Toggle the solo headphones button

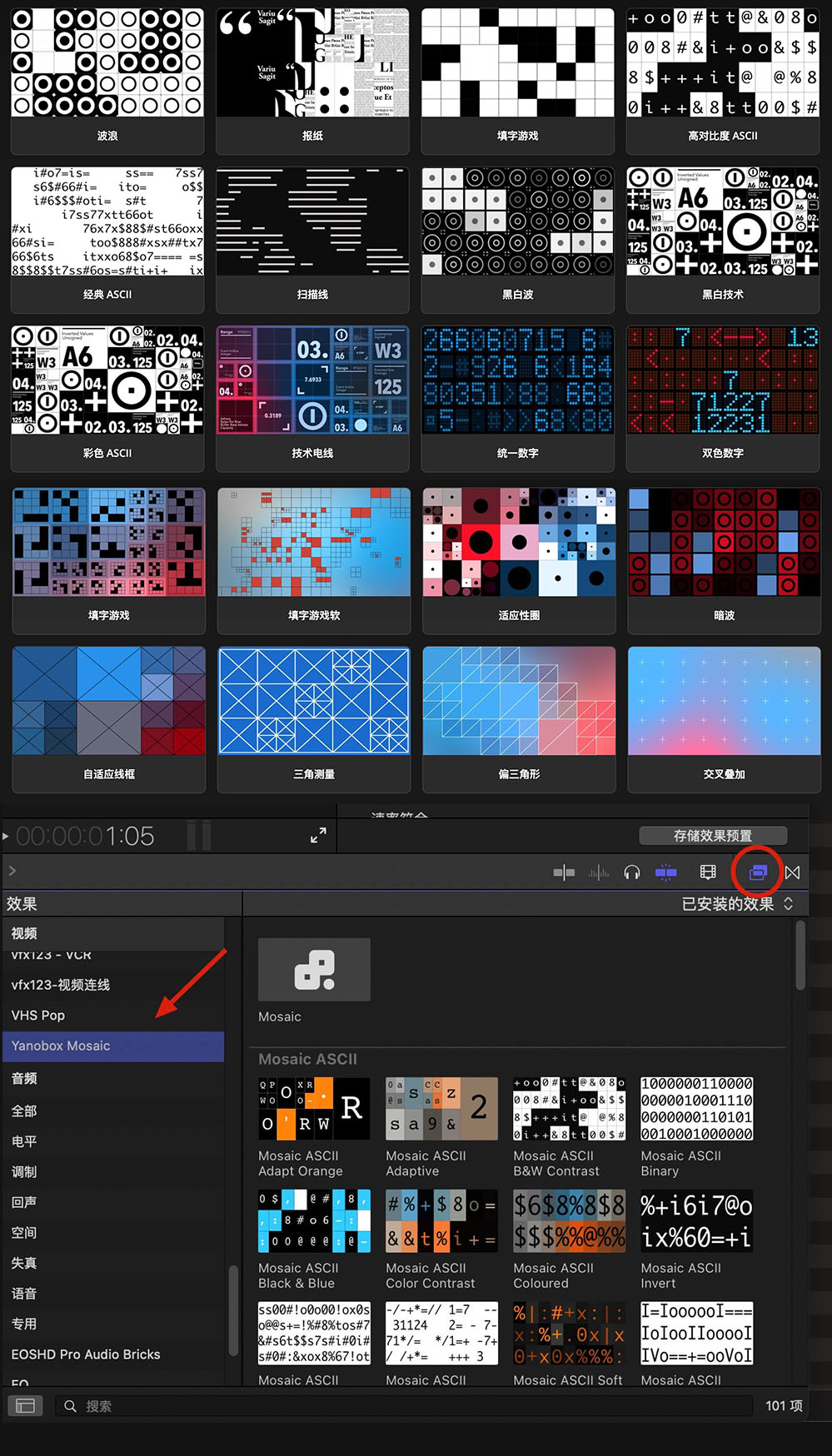point(632,872)
